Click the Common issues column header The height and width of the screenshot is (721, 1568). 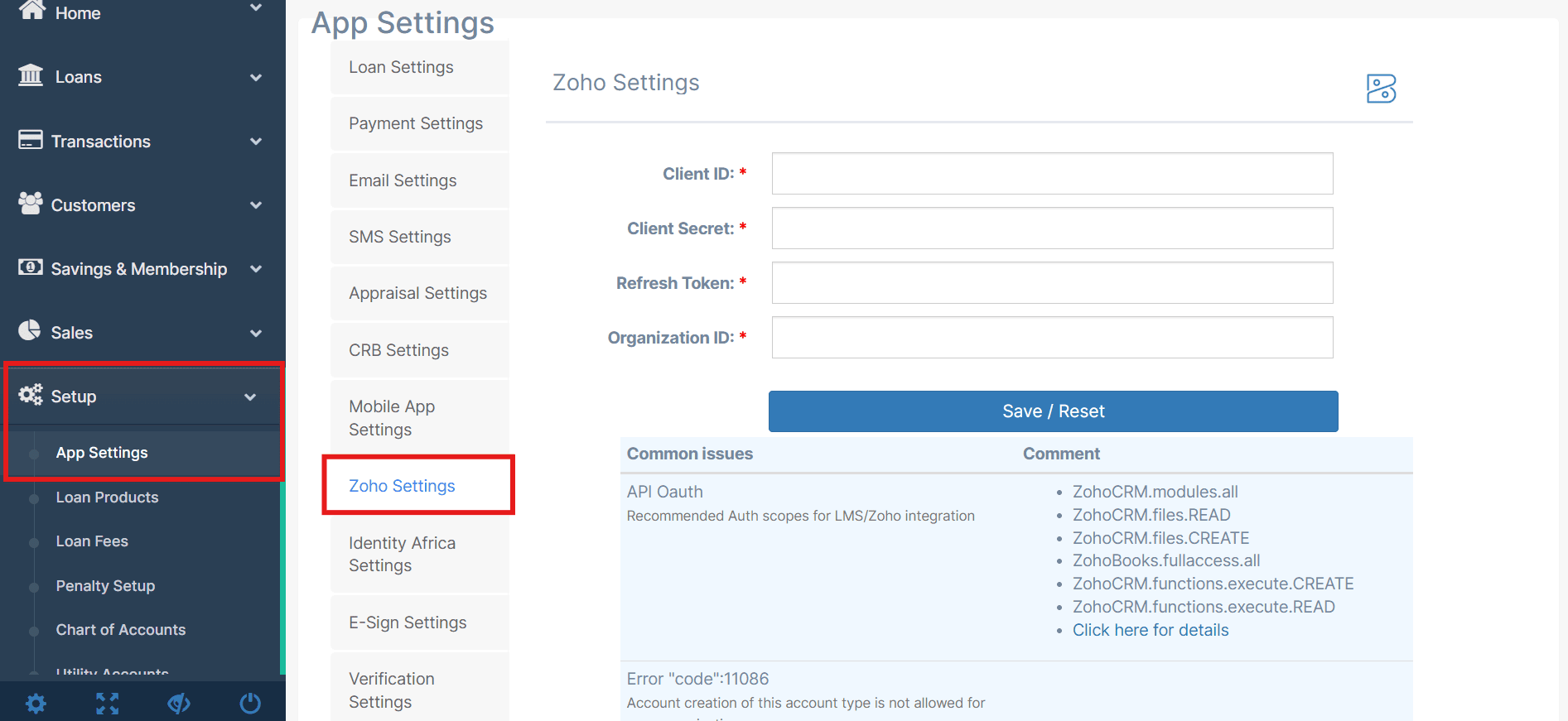click(x=690, y=454)
